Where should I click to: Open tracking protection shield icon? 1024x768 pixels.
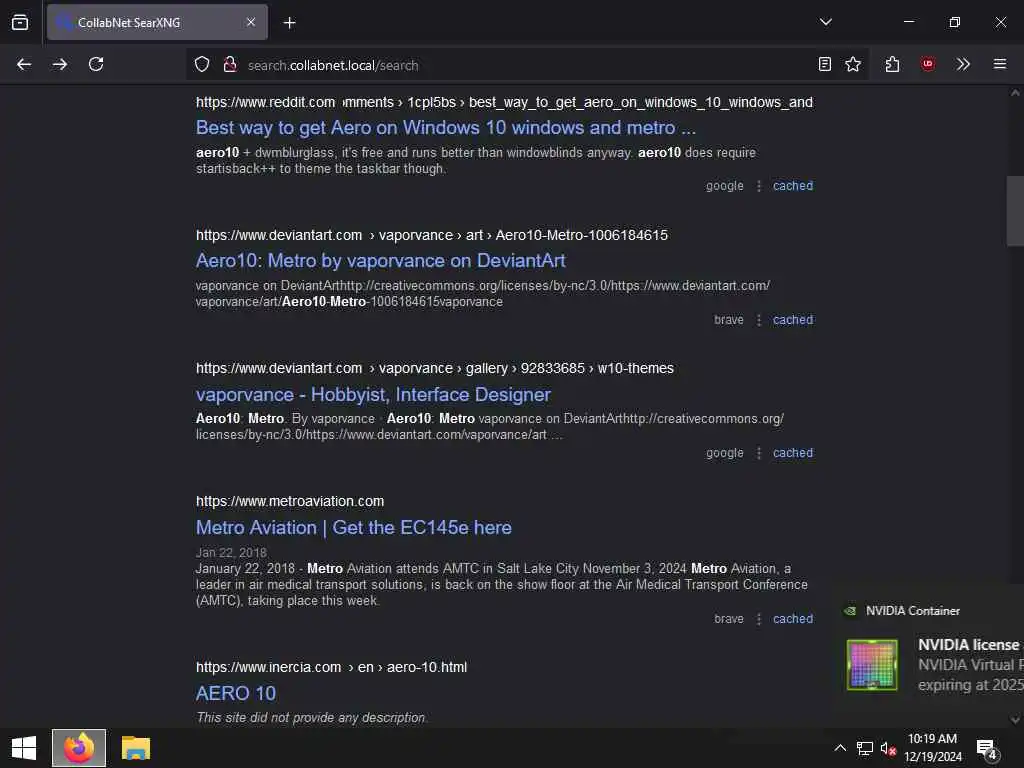click(202, 65)
